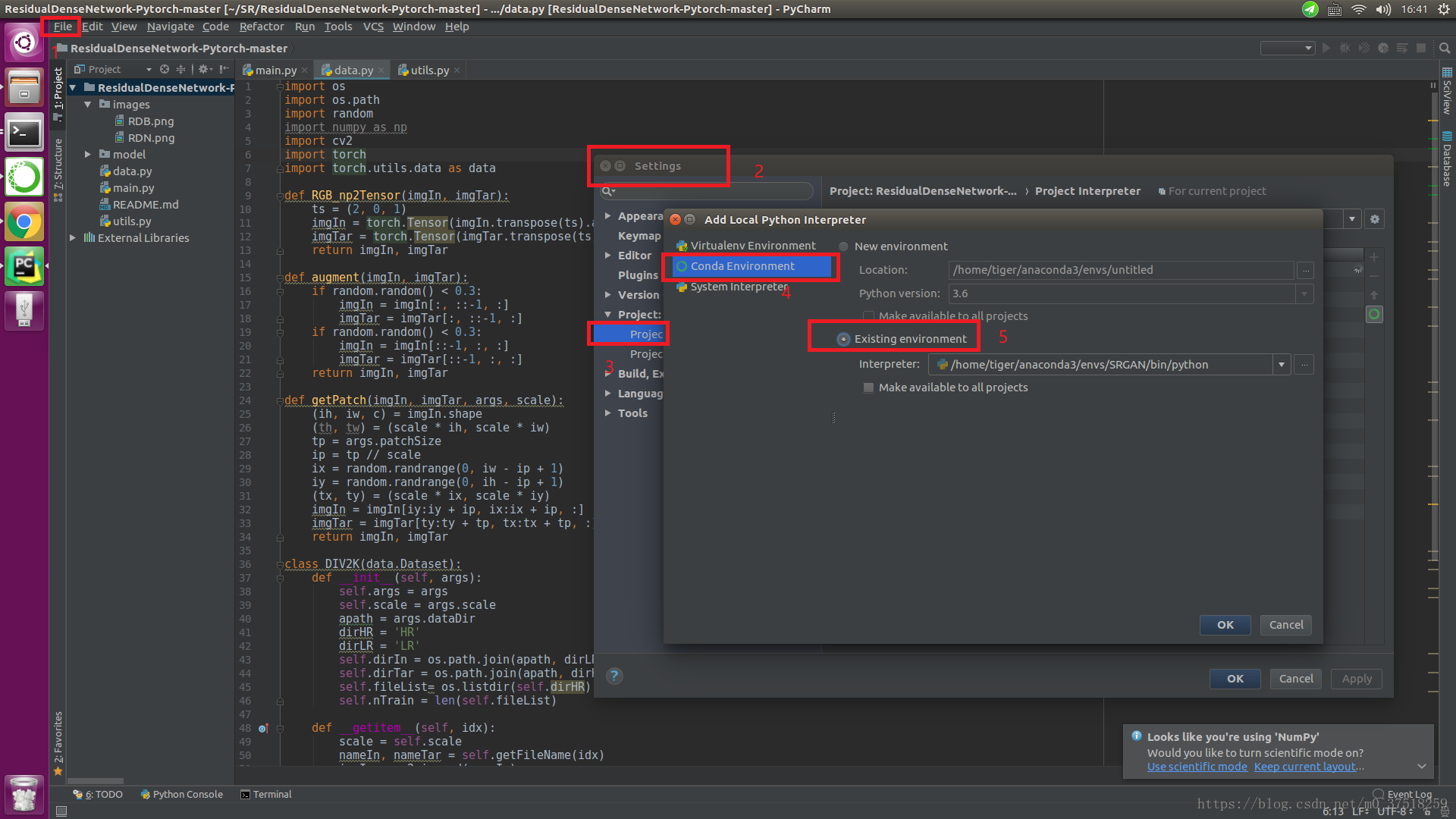Switch to the utils.py editor tab

point(429,70)
